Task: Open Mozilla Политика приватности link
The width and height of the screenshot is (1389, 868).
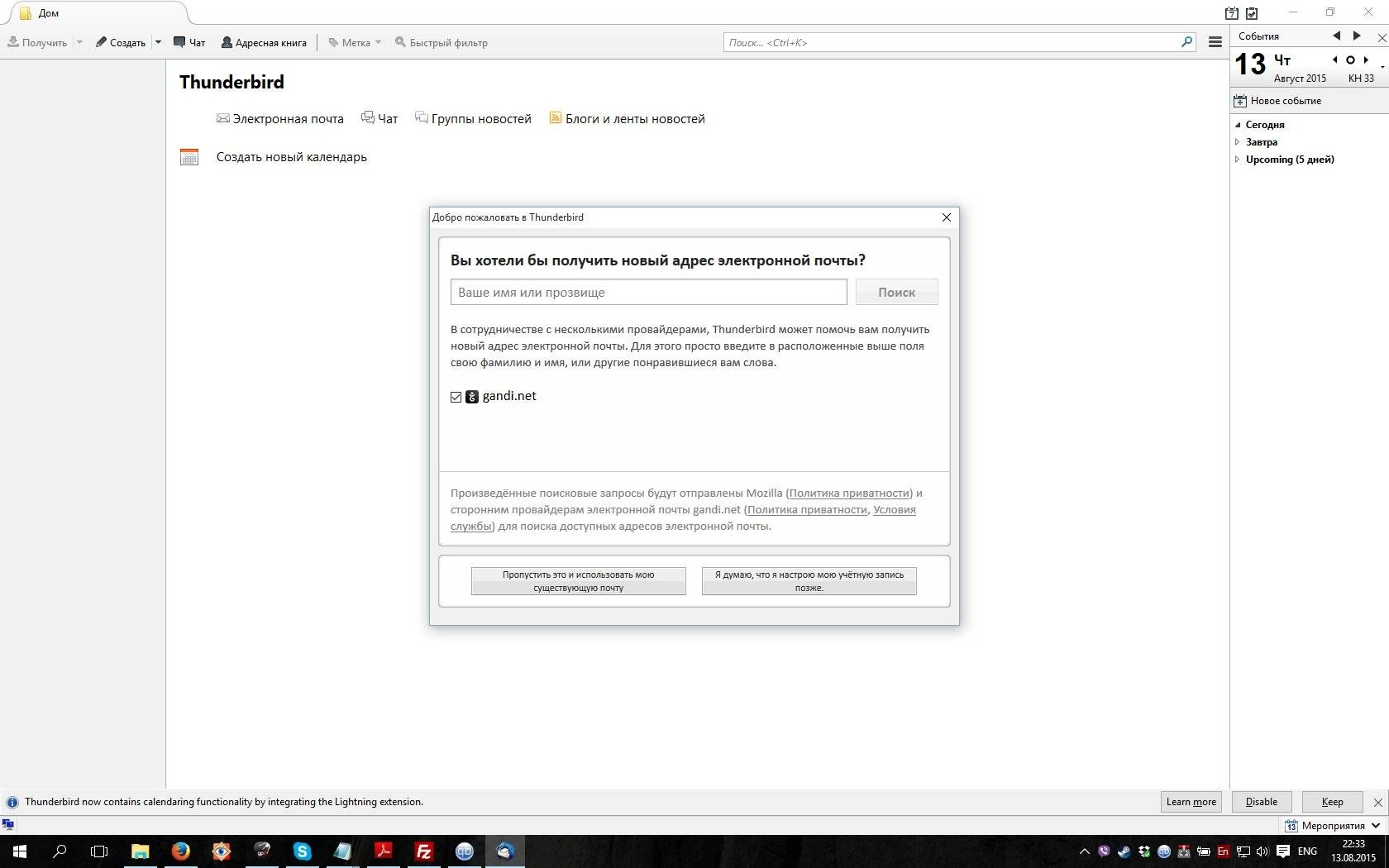Action: (x=849, y=494)
